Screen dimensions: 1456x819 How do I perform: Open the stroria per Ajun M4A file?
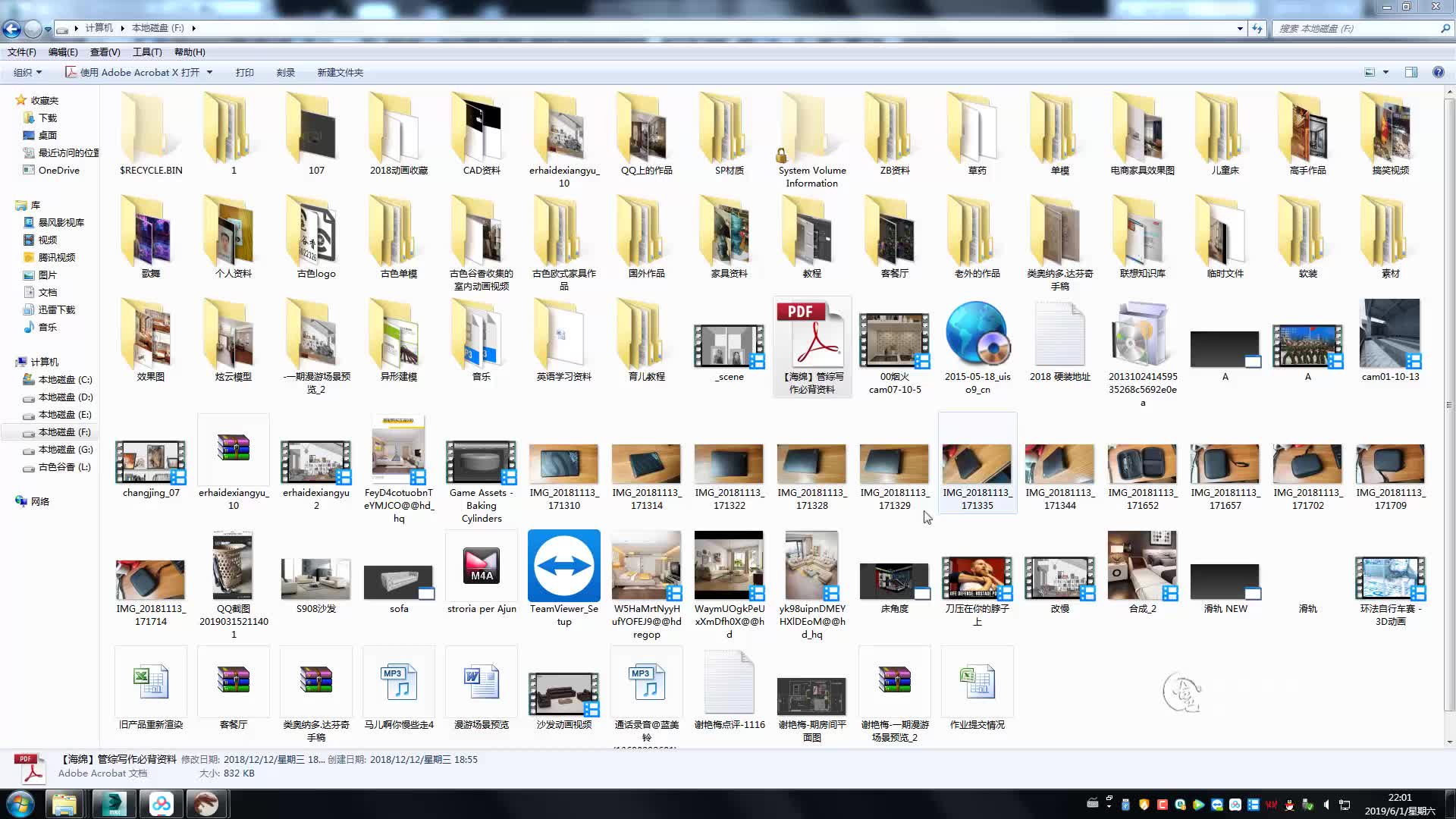pos(481,566)
